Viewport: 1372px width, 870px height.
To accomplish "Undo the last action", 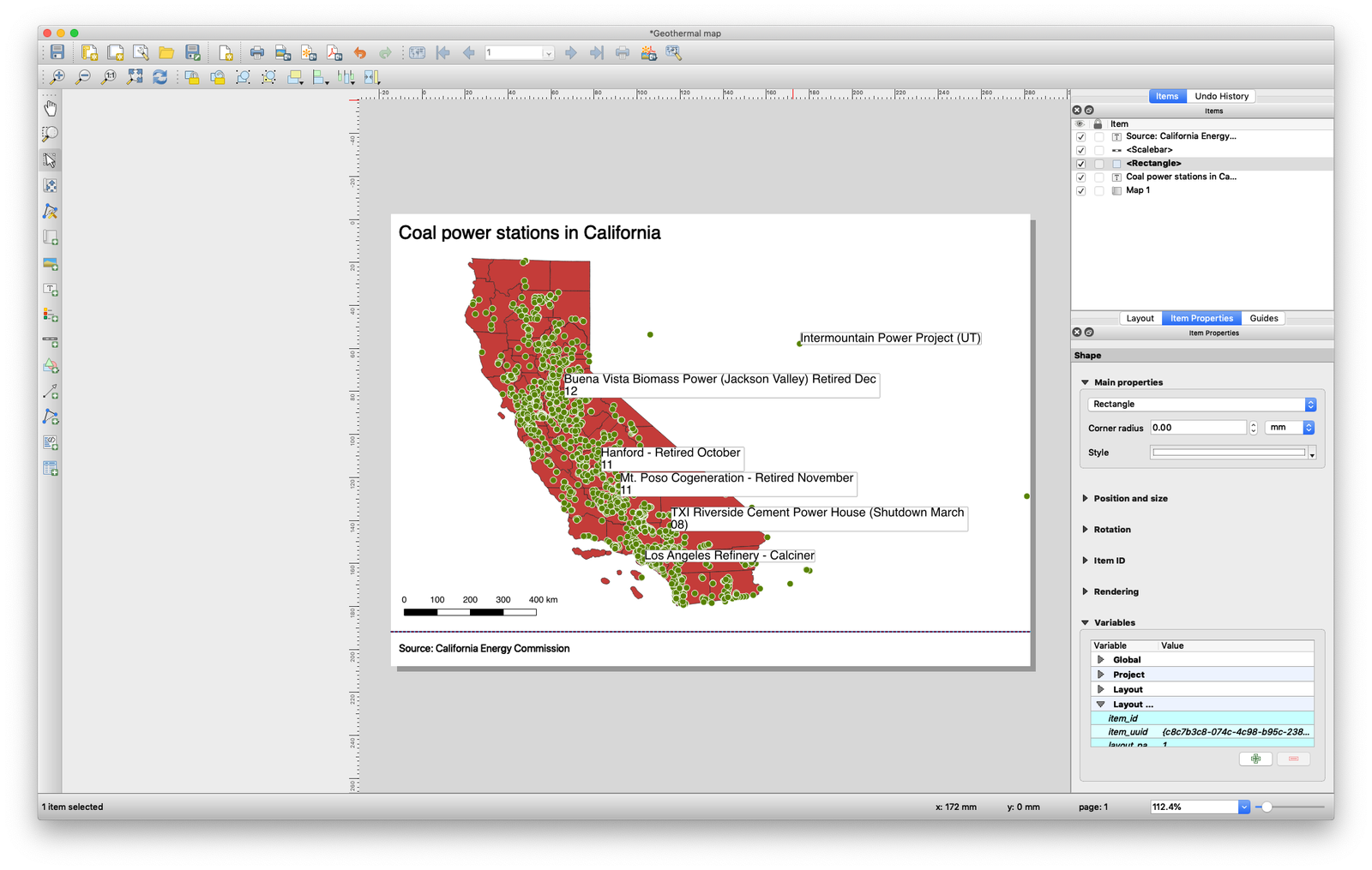I will click(x=360, y=53).
